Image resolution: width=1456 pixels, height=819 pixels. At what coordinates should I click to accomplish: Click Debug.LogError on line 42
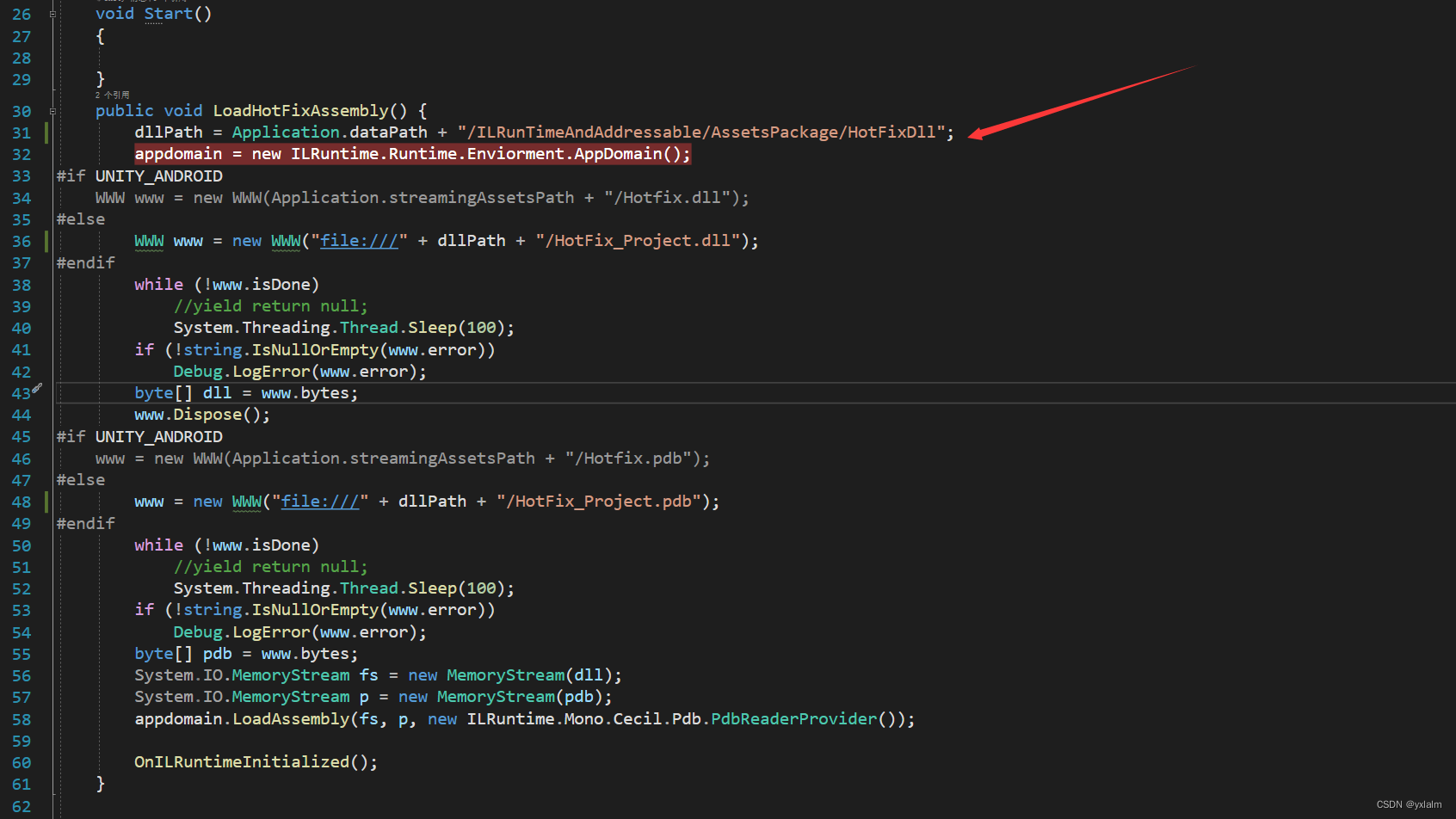tap(242, 372)
